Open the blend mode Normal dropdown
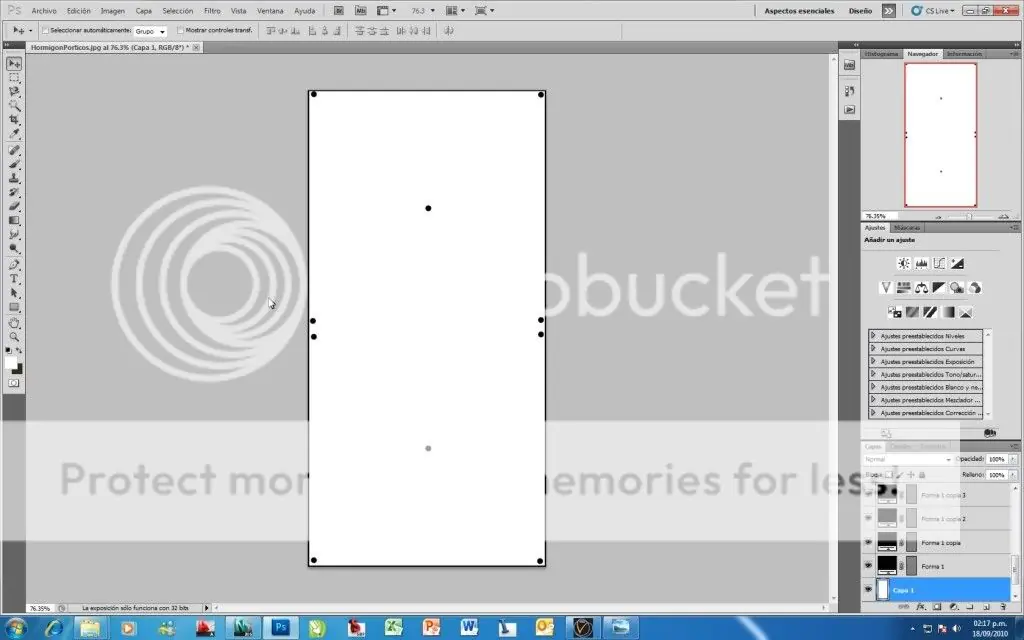This screenshot has width=1024, height=640. pos(907,460)
